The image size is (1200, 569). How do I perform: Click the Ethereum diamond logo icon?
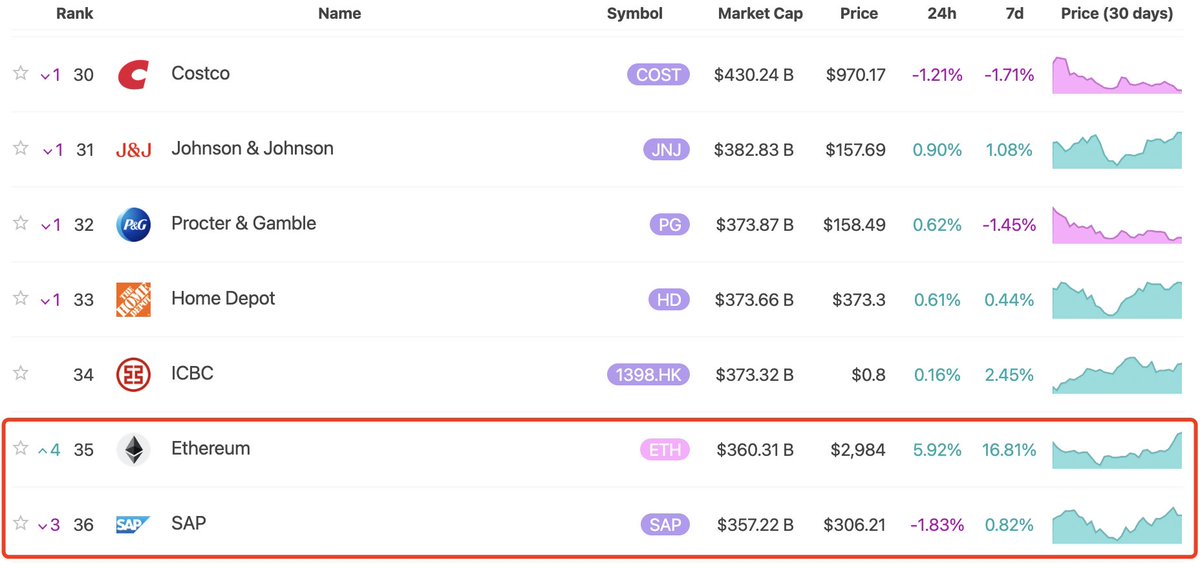(133, 450)
